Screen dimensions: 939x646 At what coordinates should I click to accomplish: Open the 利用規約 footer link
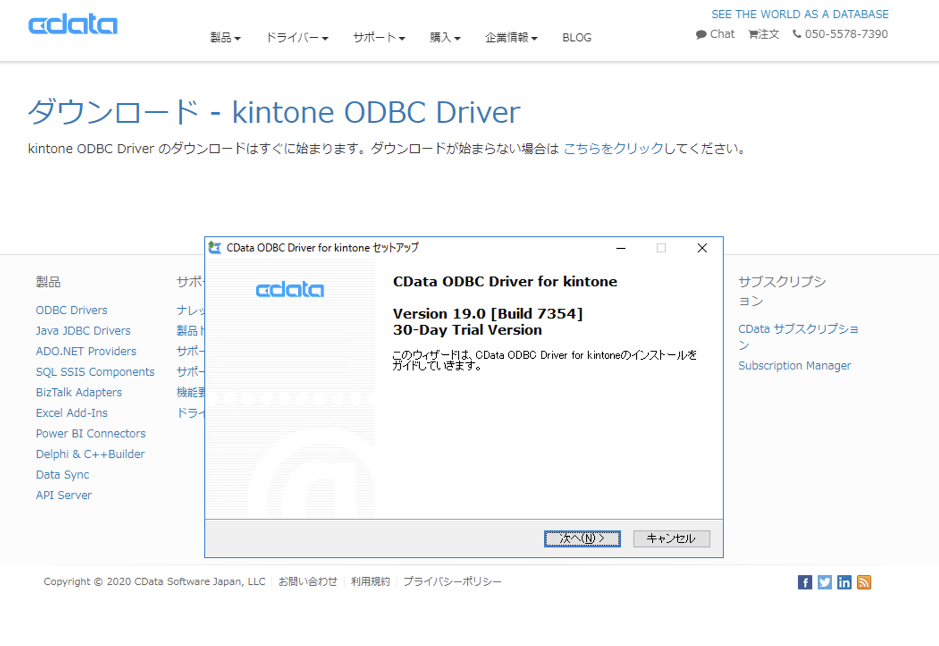click(x=370, y=581)
